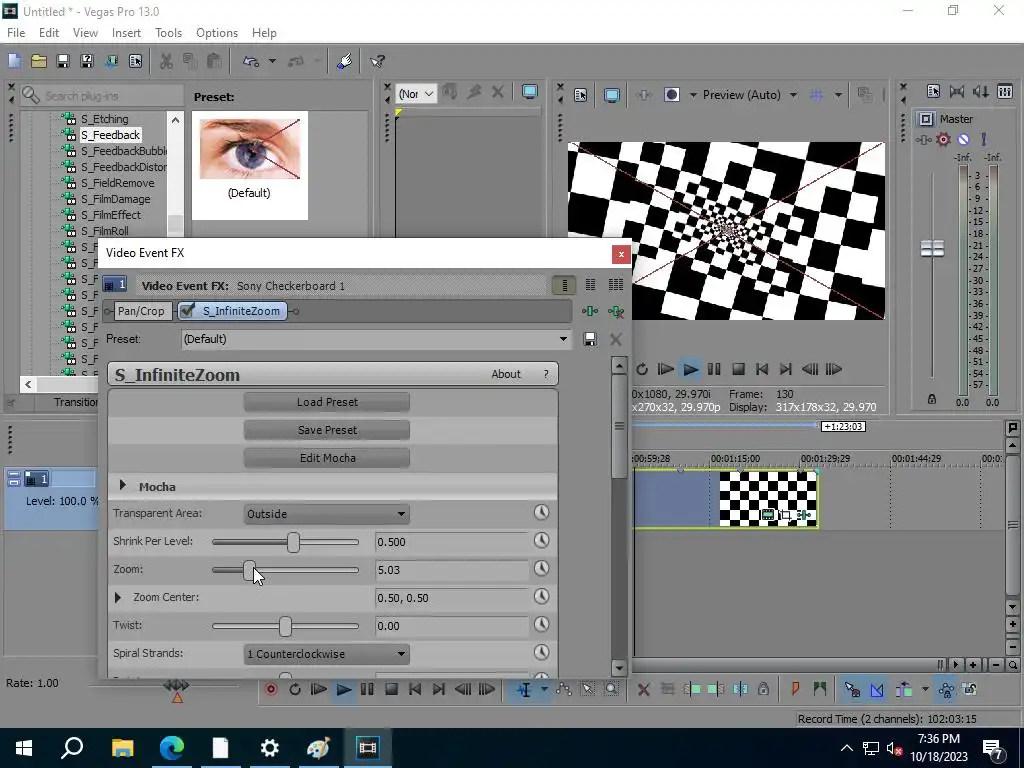Click the Open folder icon in toolbar

click(39, 61)
